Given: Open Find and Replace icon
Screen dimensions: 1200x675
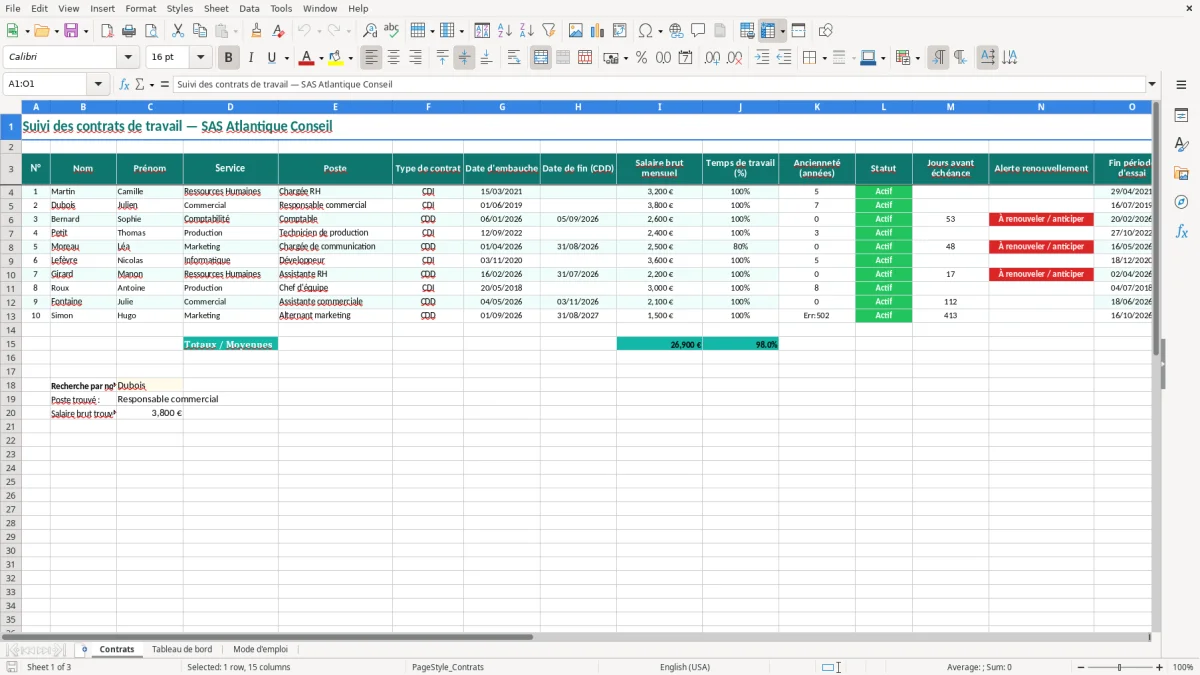Looking at the screenshot, I should (x=370, y=31).
